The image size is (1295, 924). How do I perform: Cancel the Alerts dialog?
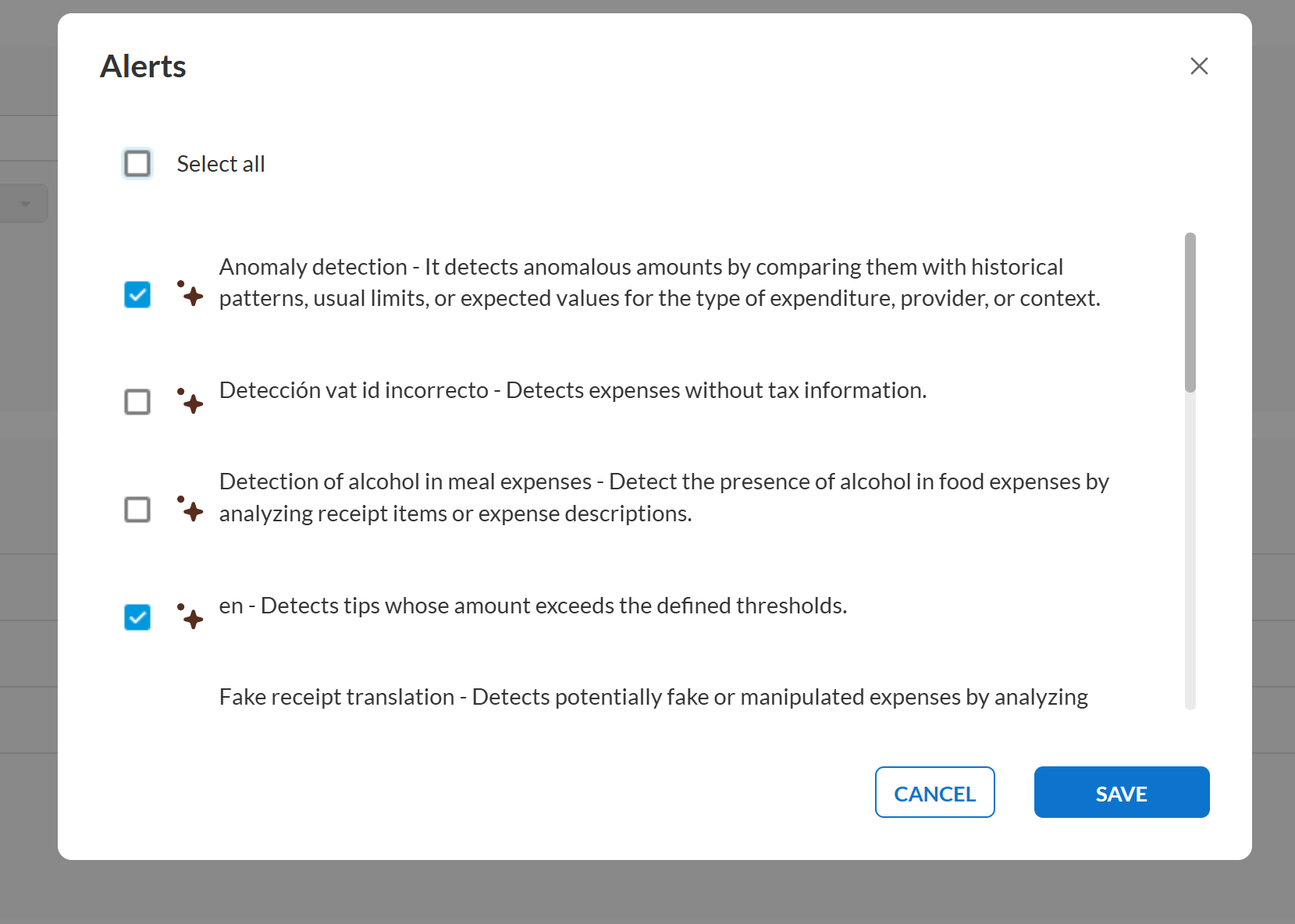[935, 792]
